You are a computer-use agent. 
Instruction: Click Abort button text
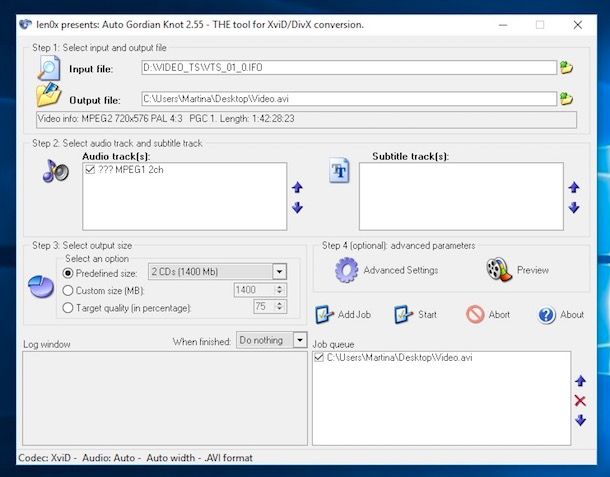click(x=499, y=314)
